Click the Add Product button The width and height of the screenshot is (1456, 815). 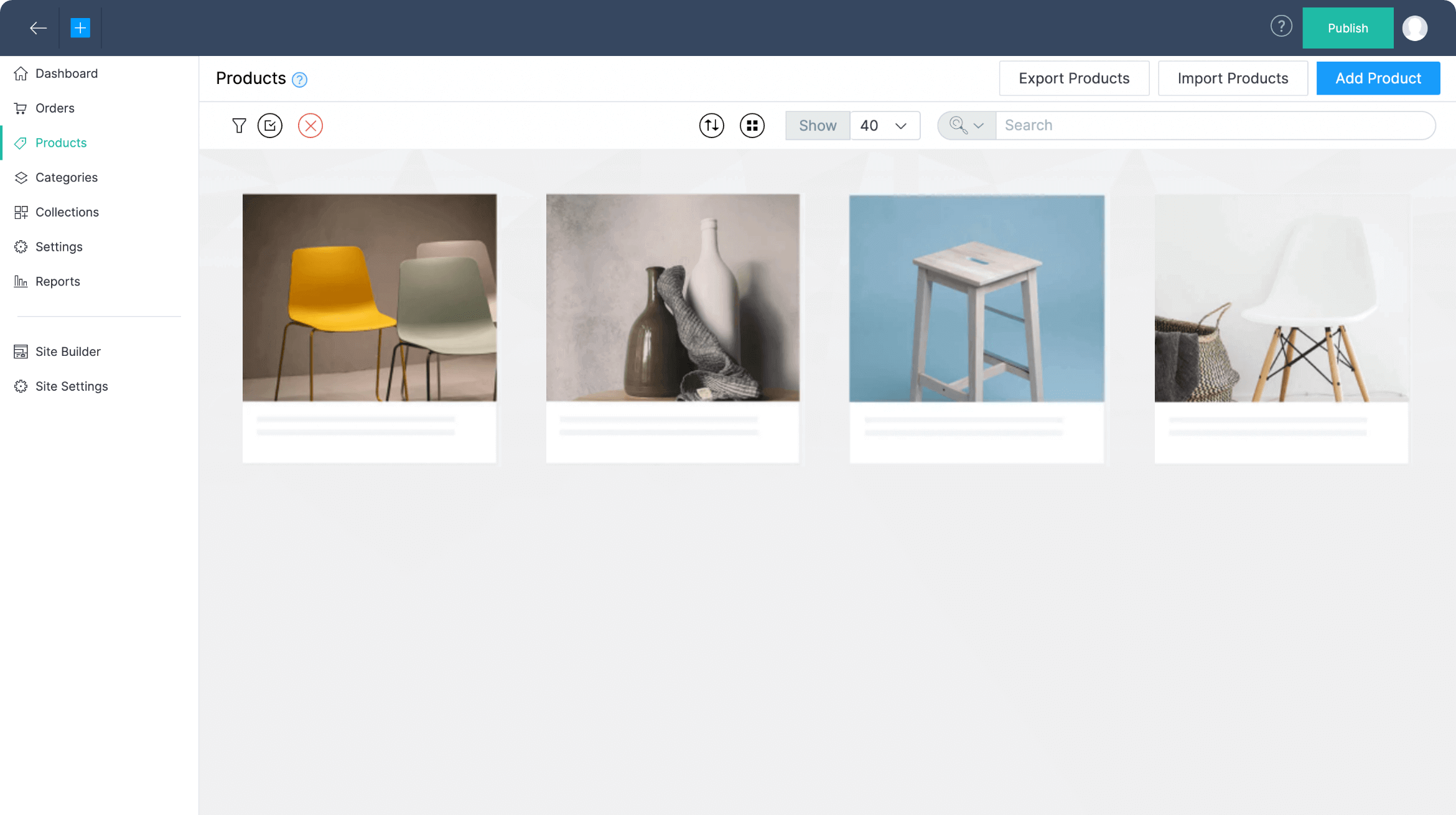(x=1378, y=78)
